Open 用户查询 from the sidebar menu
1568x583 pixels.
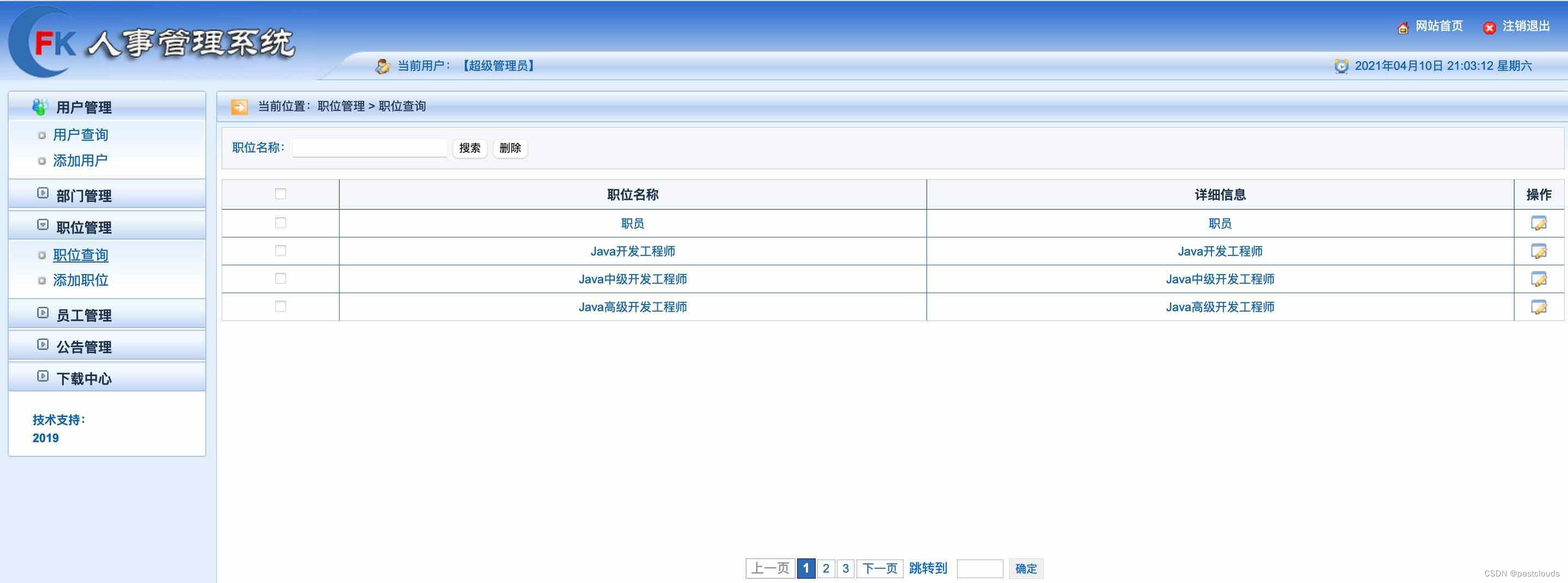click(x=80, y=134)
